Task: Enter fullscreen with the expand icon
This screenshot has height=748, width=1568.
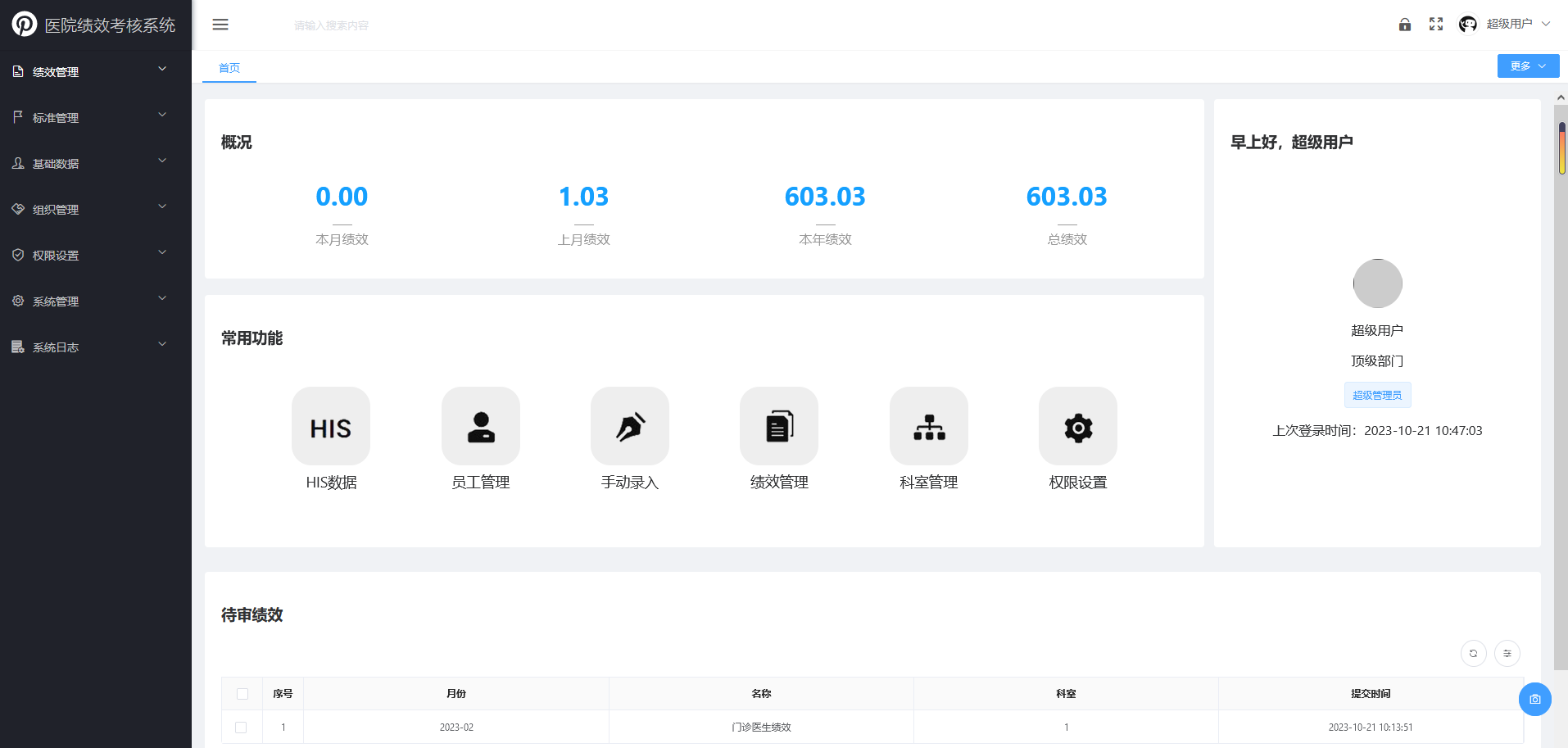Action: (1436, 25)
